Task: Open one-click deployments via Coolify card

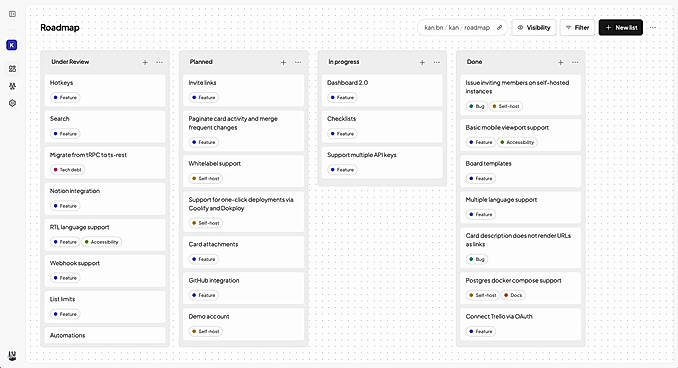Action: point(243,212)
